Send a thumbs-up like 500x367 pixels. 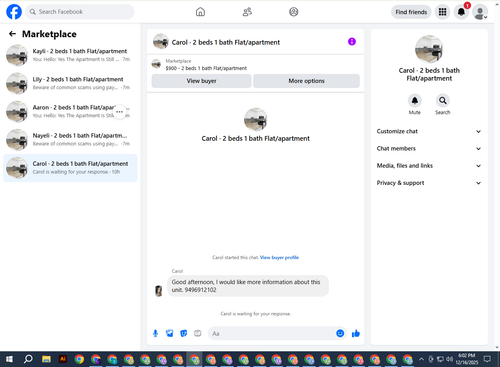[356, 333]
